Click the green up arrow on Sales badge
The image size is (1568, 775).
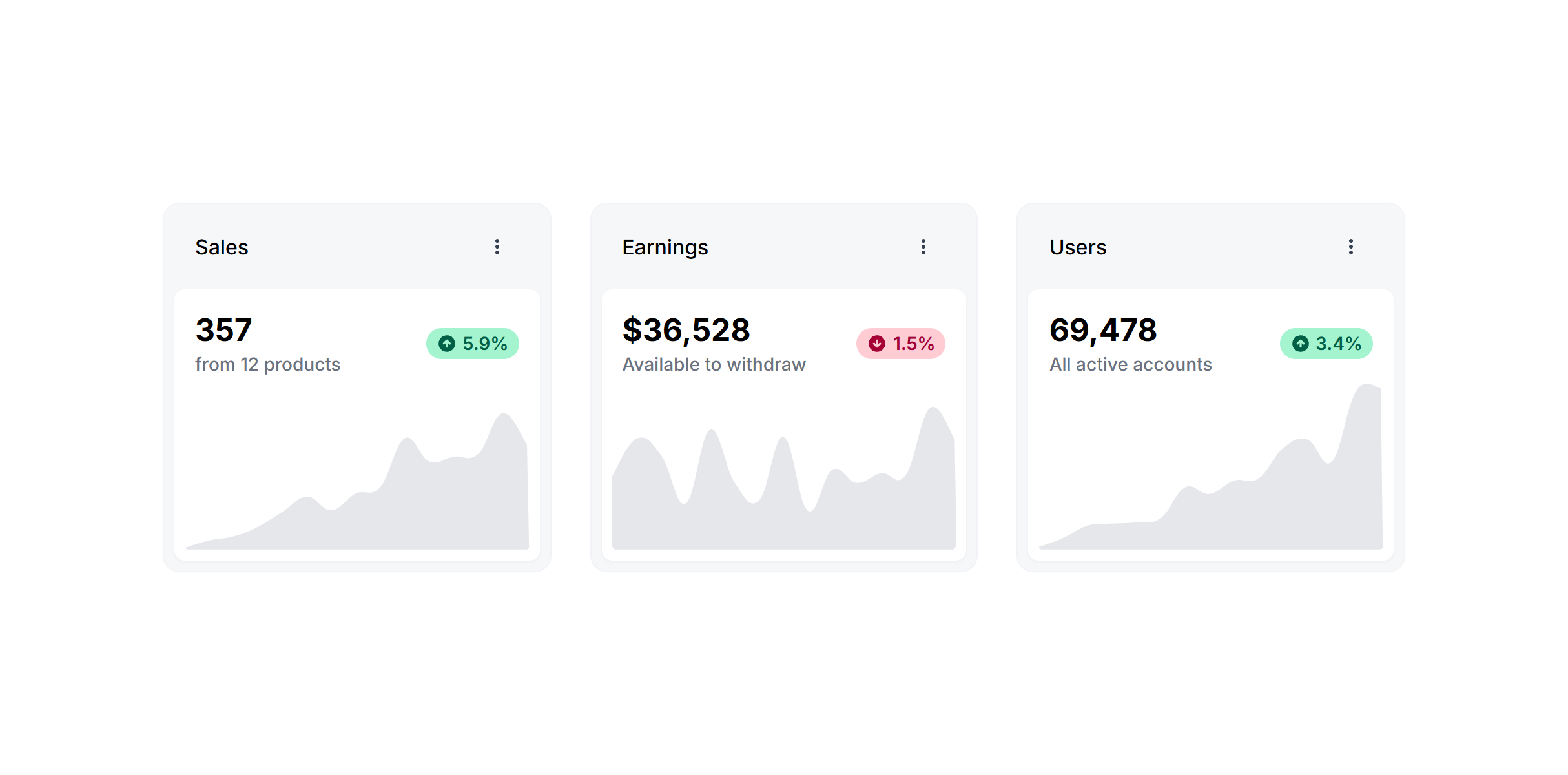tap(447, 344)
